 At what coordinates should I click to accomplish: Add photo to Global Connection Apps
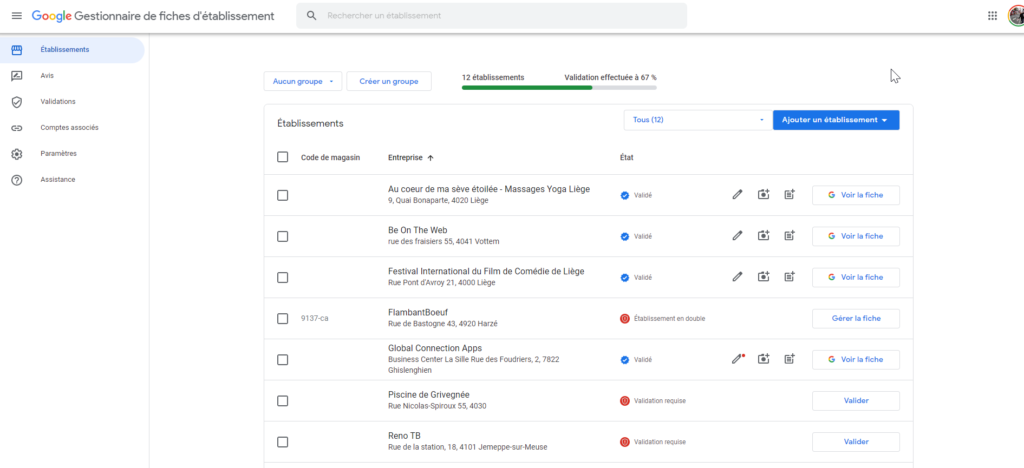(x=763, y=359)
